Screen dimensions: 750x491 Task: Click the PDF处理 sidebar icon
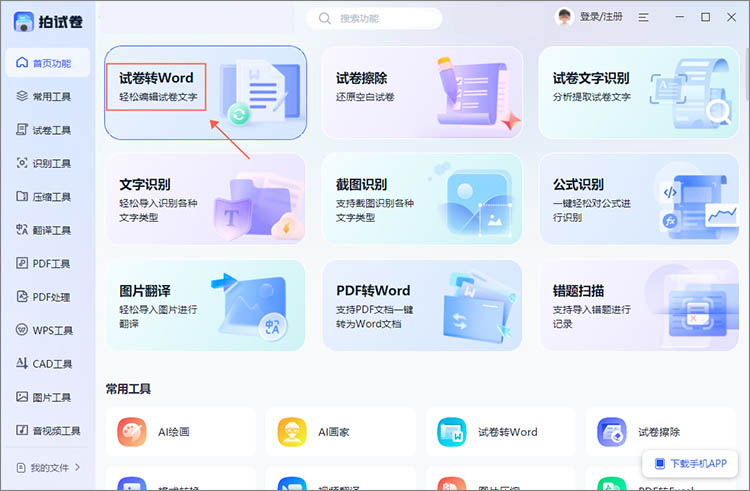click(x=22, y=296)
